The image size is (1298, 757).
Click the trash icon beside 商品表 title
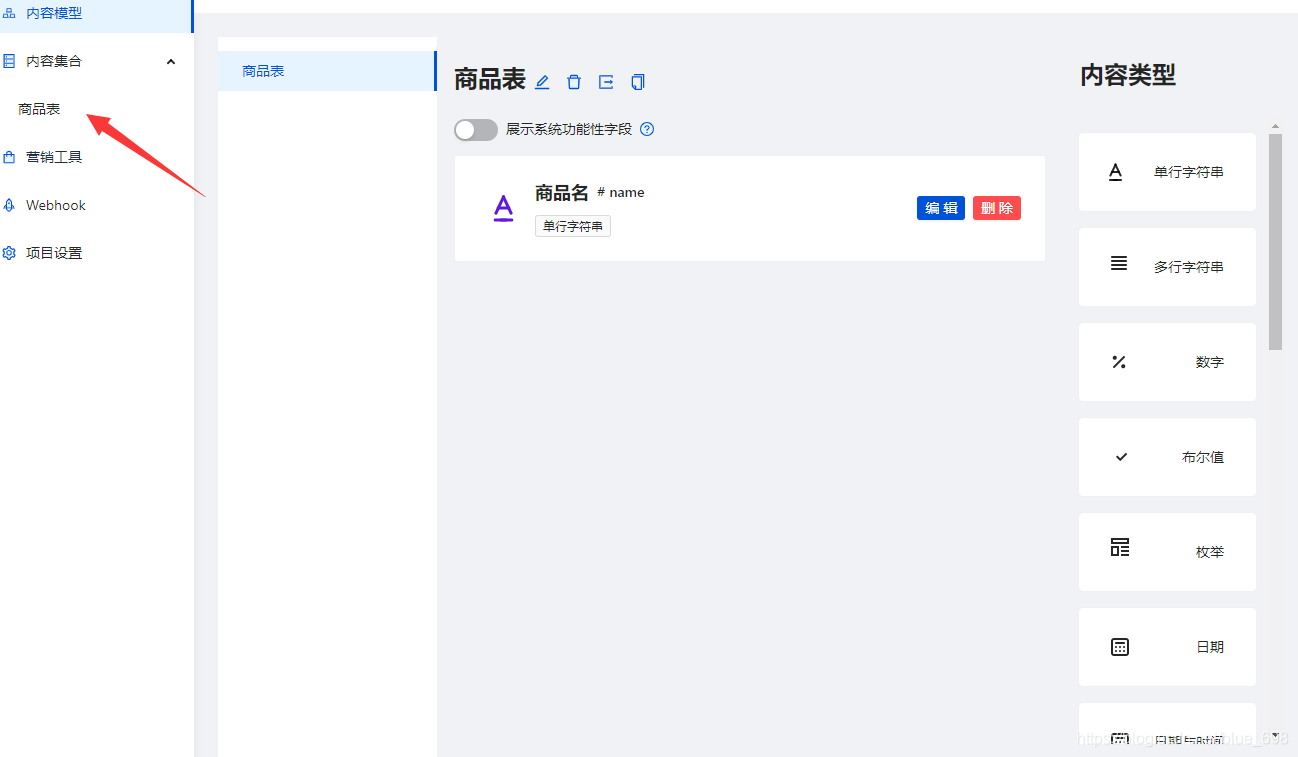click(574, 82)
